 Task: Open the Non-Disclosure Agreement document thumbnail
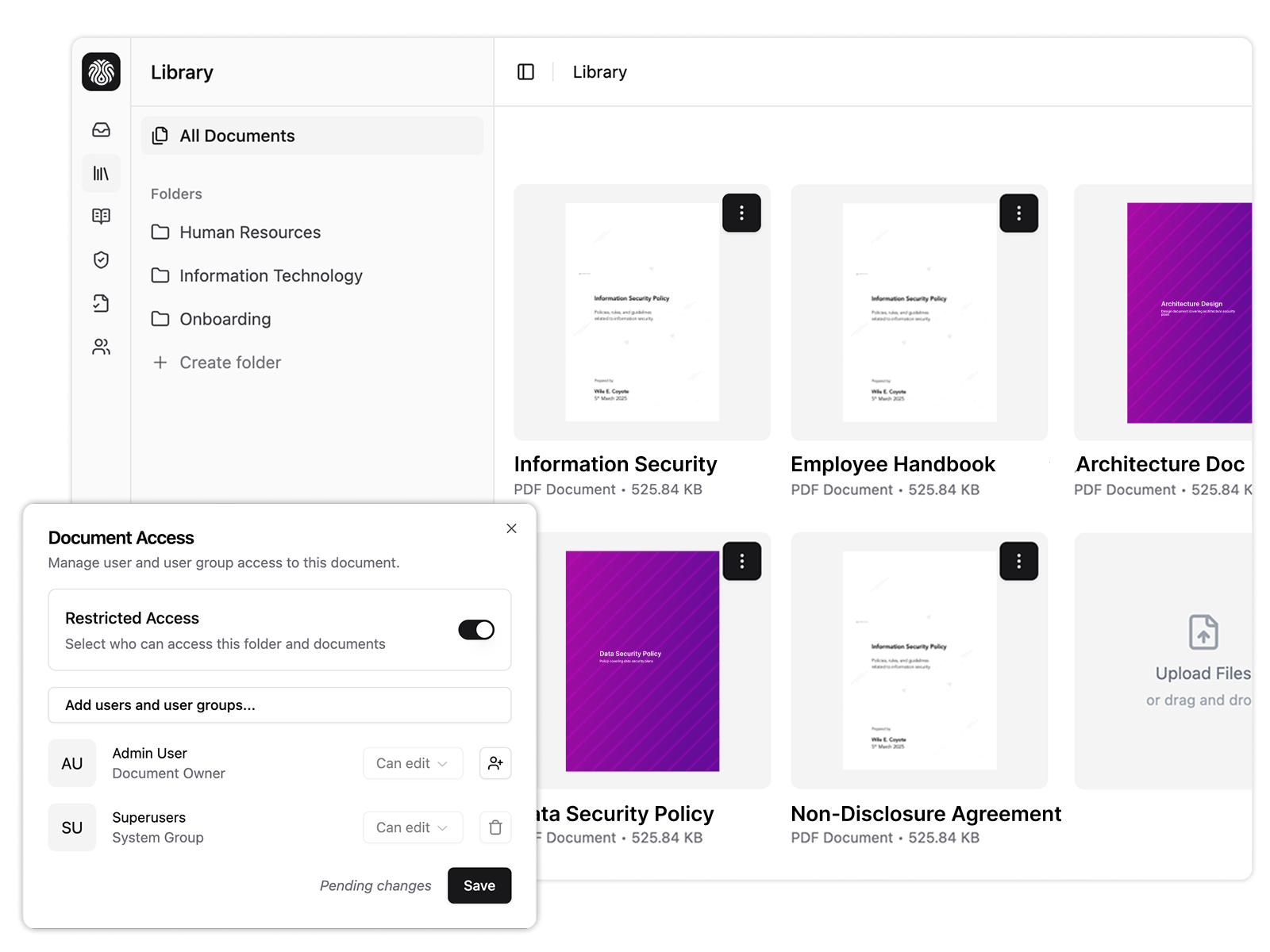click(919, 662)
